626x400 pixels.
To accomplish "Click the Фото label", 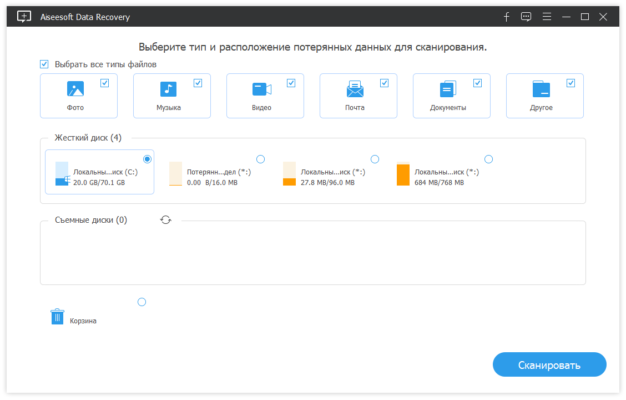I will coord(75,108).
